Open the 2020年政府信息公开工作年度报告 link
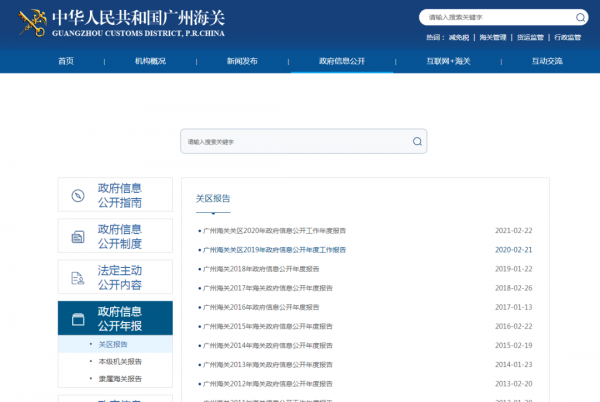This screenshot has height=402, width=600. (275, 230)
